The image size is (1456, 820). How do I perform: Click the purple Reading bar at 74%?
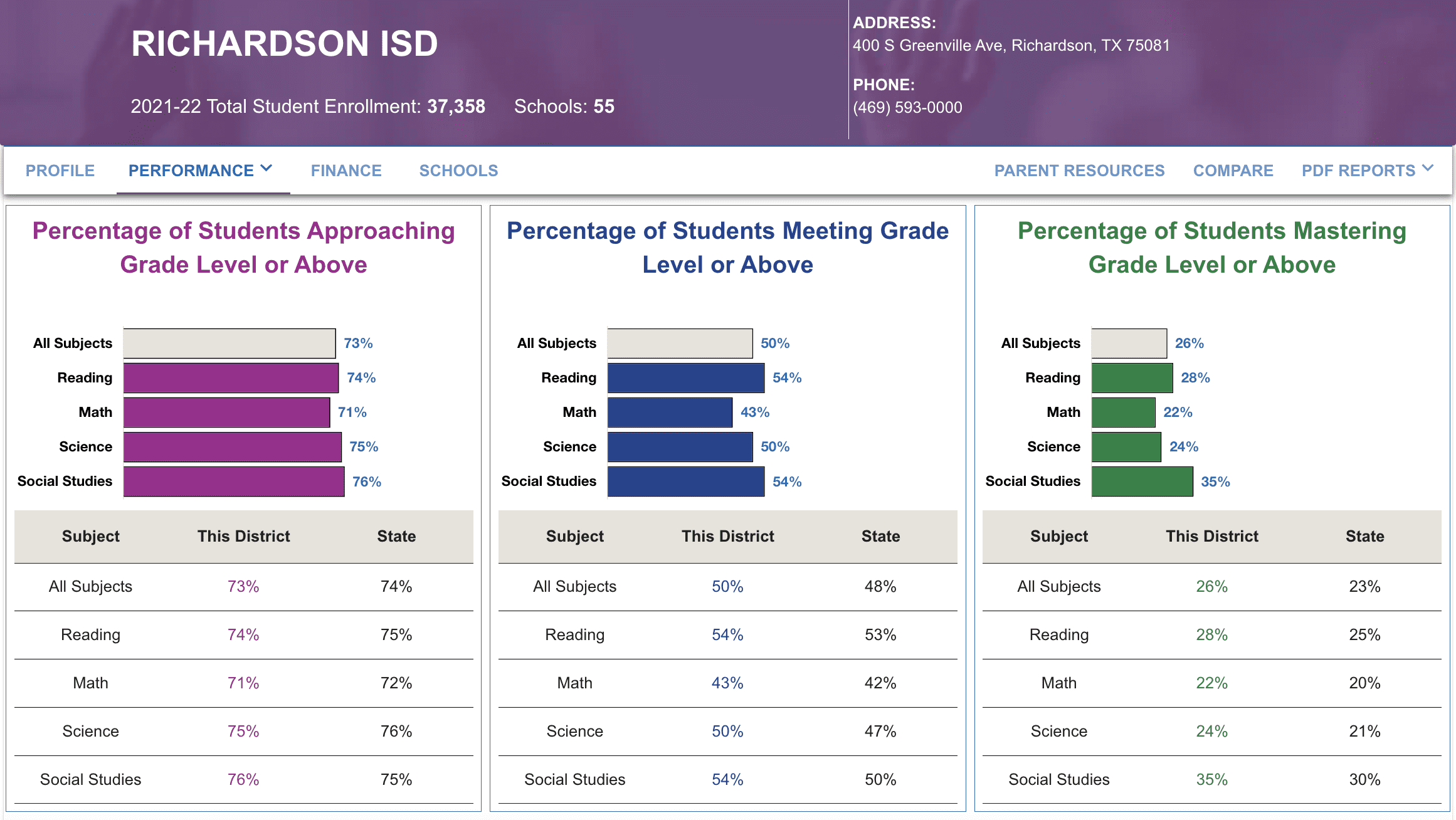pyautogui.click(x=231, y=378)
